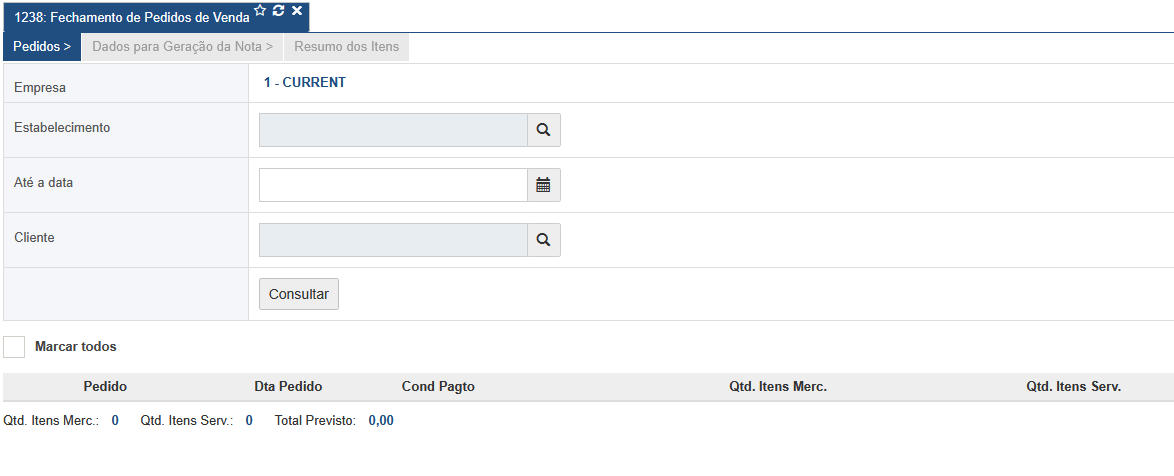Close the Fechamento de Pedidos de Venda tab
The height and width of the screenshot is (476, 1174).
(x=296, y=10)
